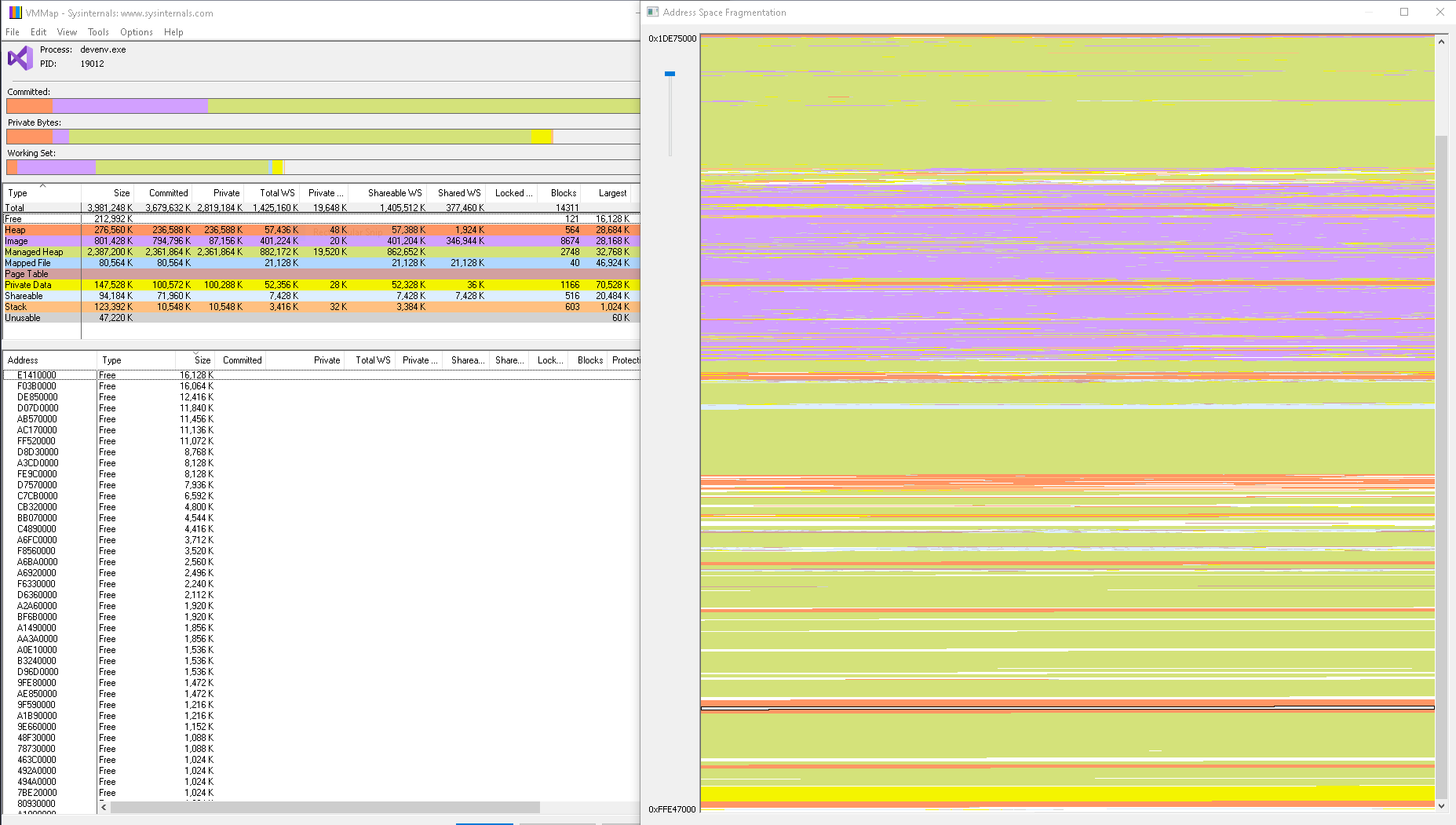Click scroll-down arrow of fragmentation view scrollbar

[x=1441, y=805]
